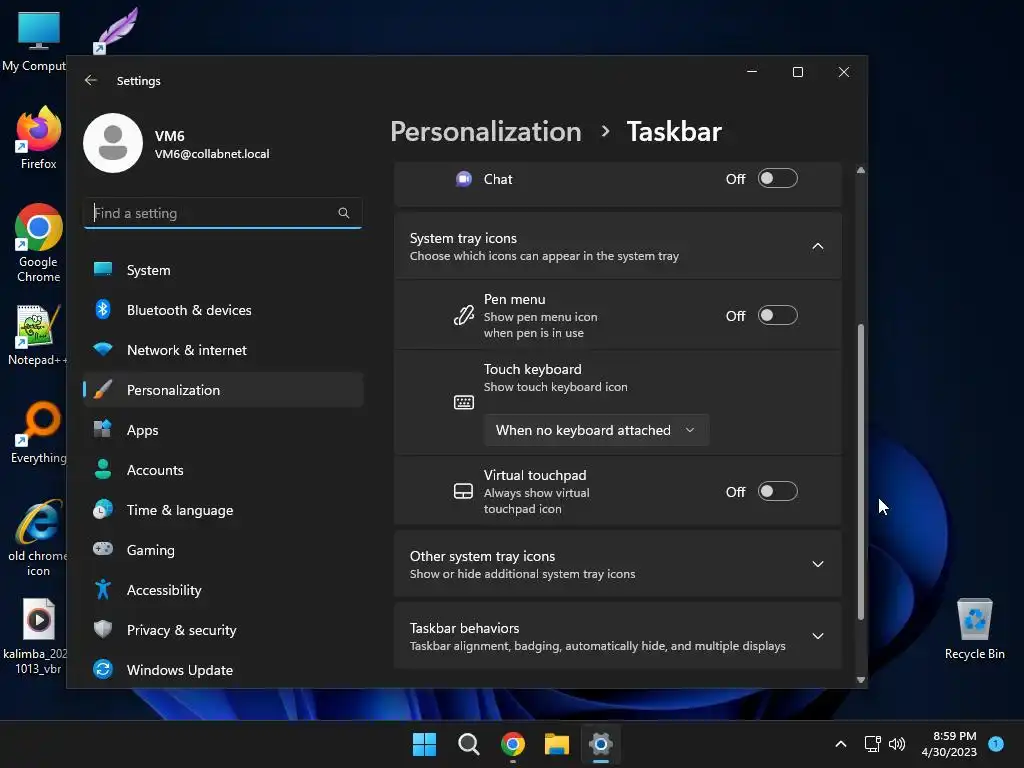
Task: Open Bluetooth & devices settings
Action: [223, 310]
